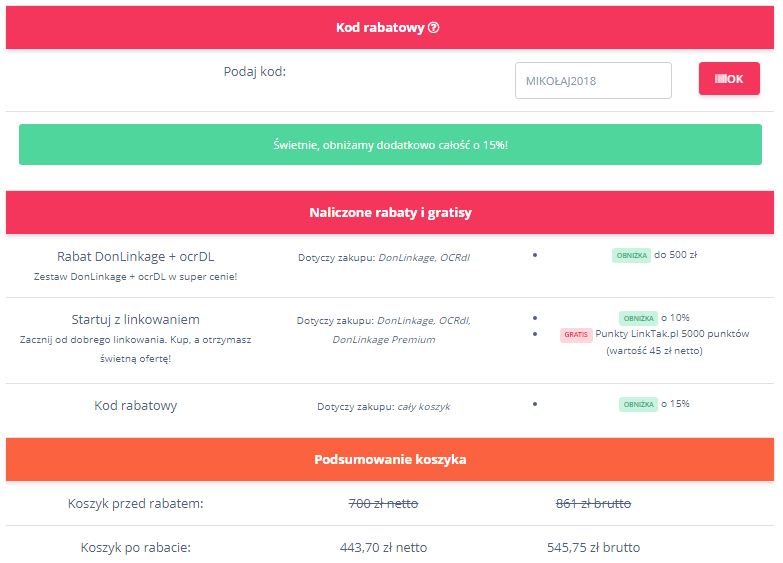Select the crossed-out 700 zł netto price

pos(384,503)
